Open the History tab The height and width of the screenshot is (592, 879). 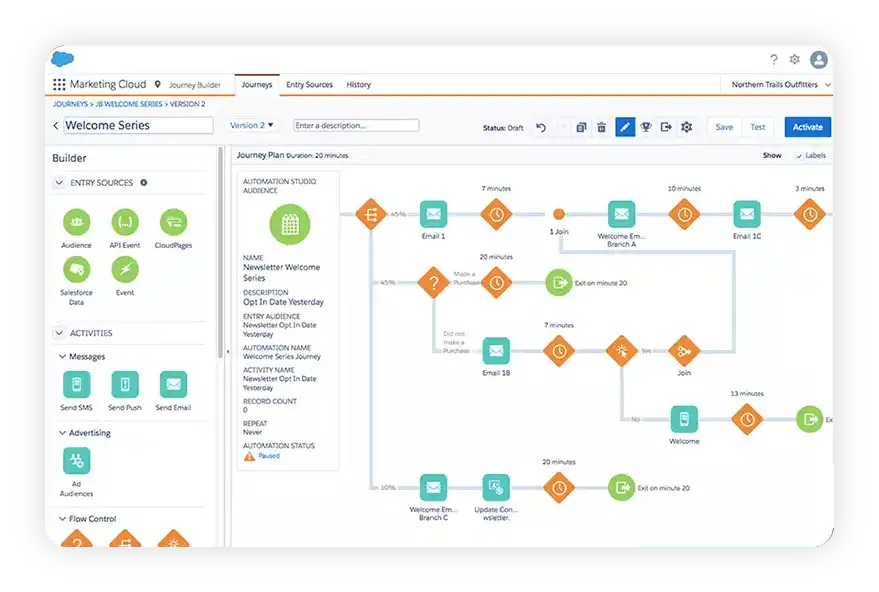coord(358,84)
